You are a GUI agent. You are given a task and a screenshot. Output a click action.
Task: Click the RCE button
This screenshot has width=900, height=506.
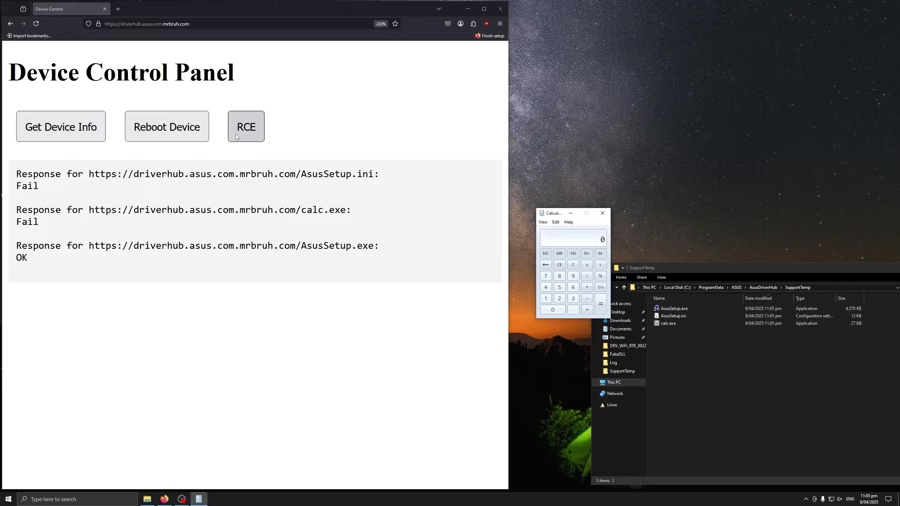pos(246,127)
